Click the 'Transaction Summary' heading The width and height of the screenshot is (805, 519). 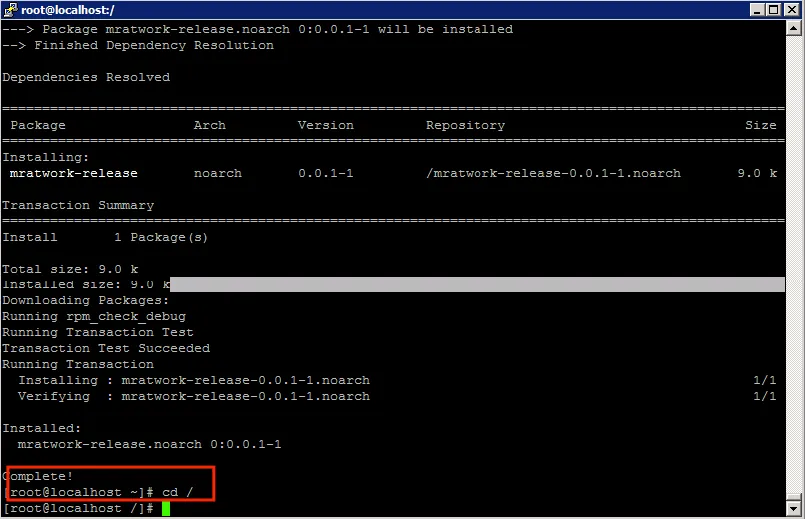pyautogui.click(x=78, y=205)
